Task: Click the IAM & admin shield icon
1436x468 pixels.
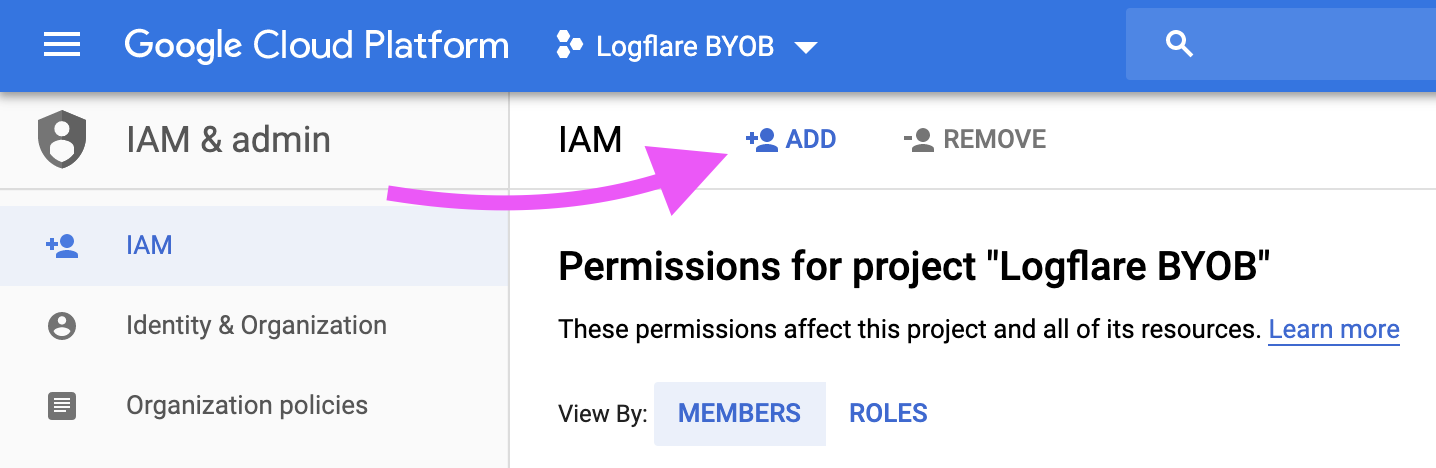Action: [x=62, y=140]
